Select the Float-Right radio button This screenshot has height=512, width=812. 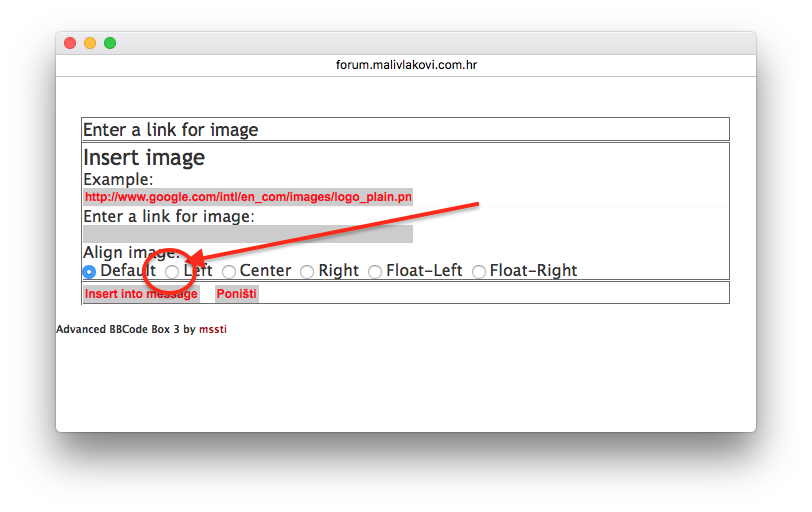[x=479, y=271]
